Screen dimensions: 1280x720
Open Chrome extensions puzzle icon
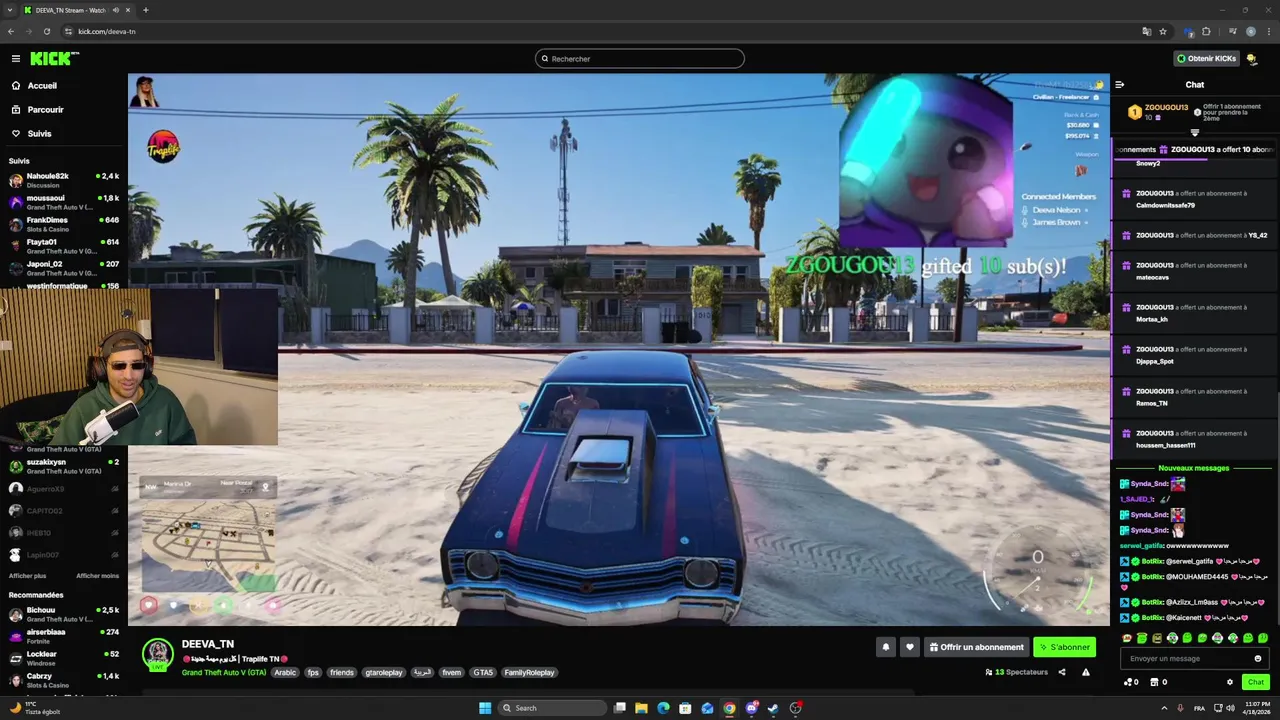(1206, 31)
